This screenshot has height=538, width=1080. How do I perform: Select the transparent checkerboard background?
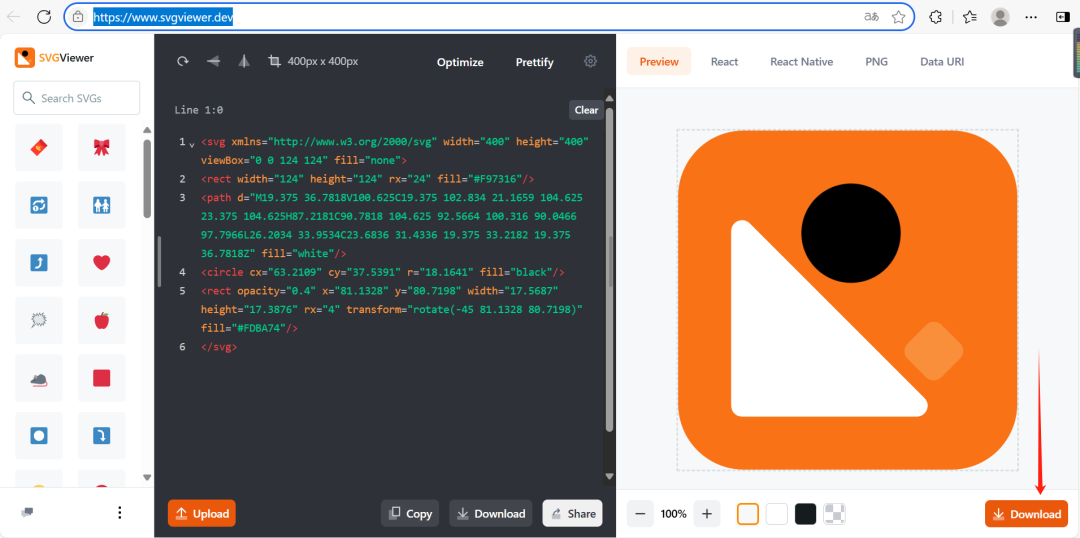835,513
